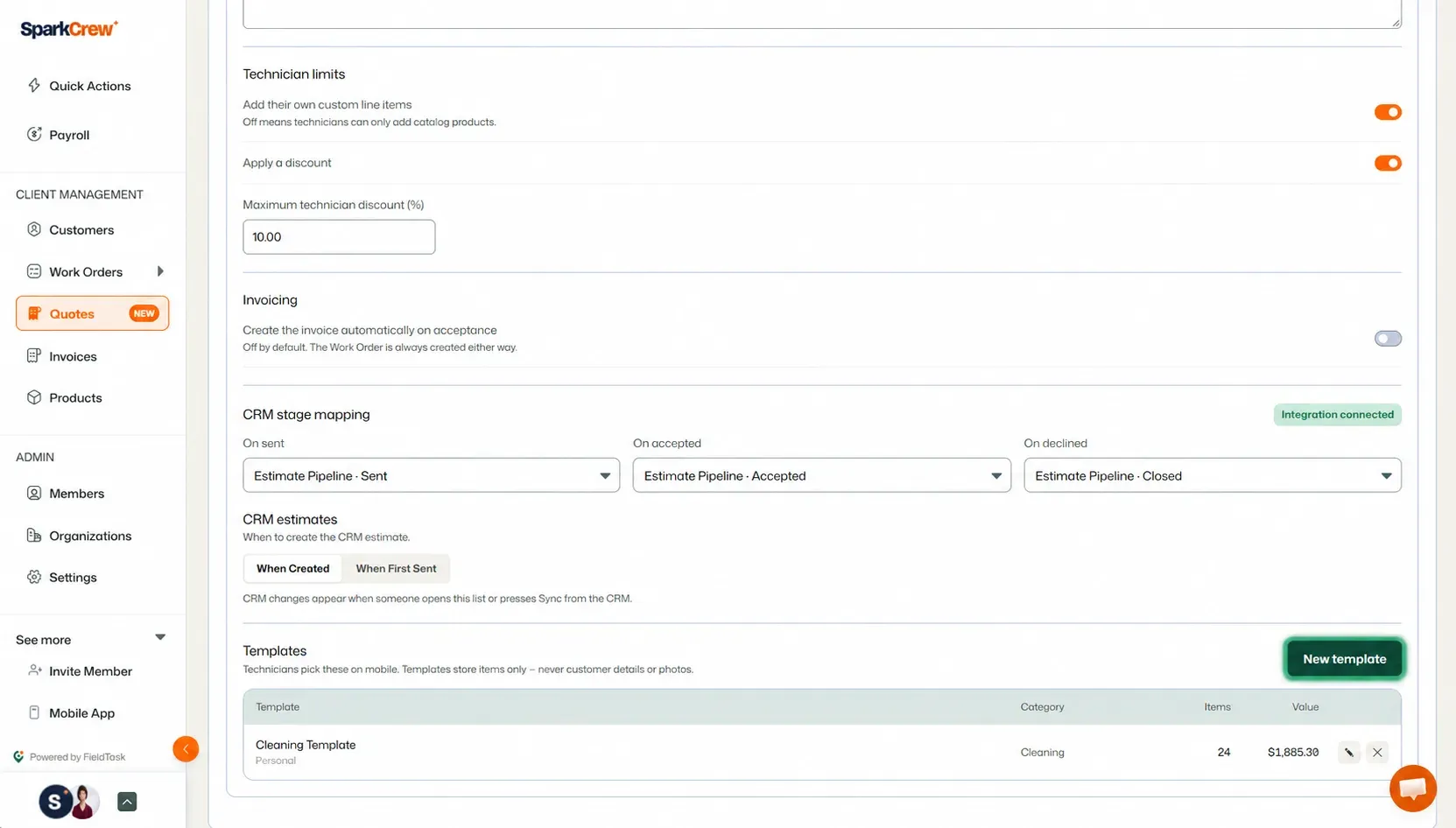Click the Category column header

click(1042, 706)
